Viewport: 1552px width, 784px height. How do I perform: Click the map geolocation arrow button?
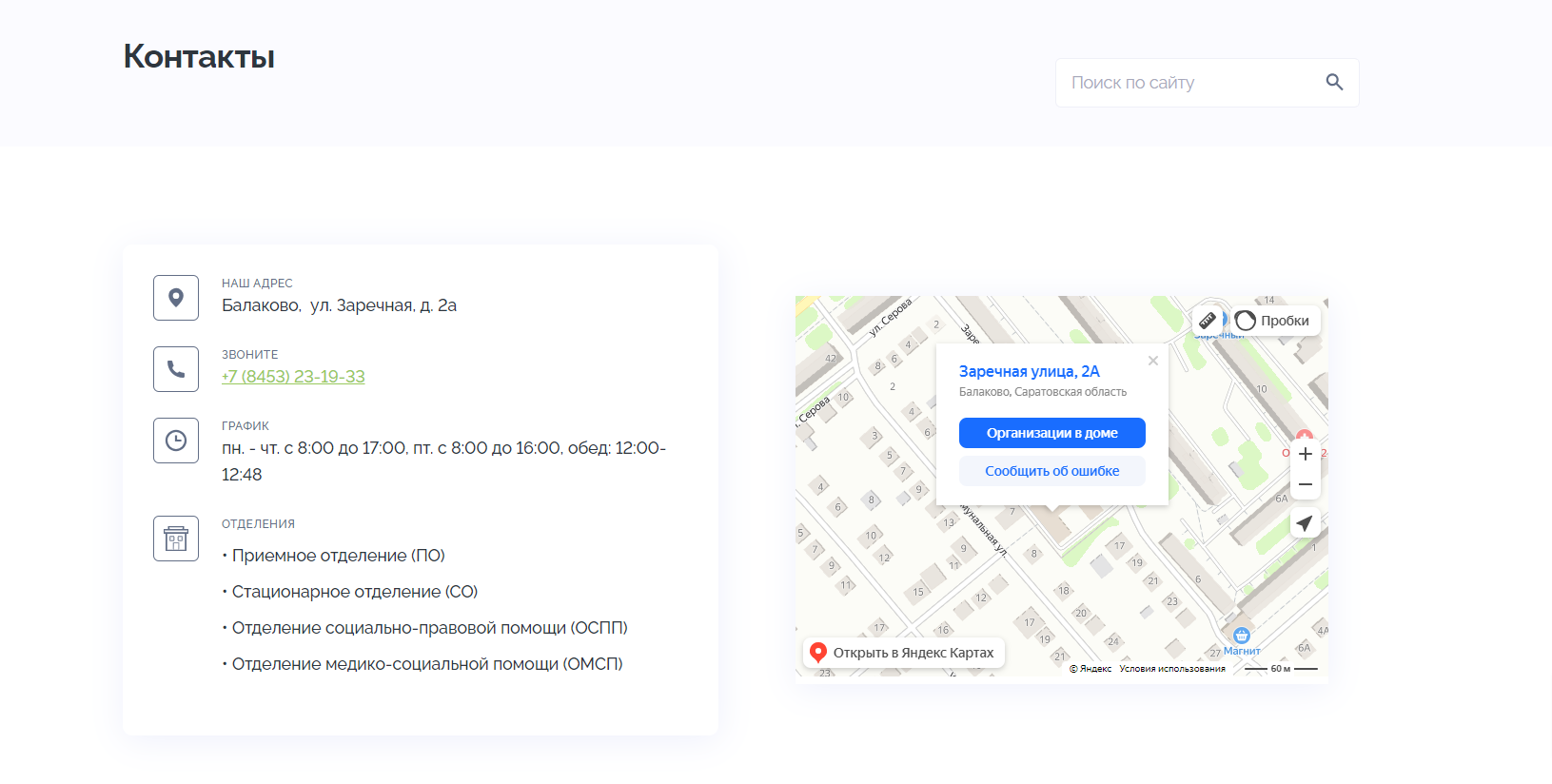pyautogui.click(x=1306, y=523)
